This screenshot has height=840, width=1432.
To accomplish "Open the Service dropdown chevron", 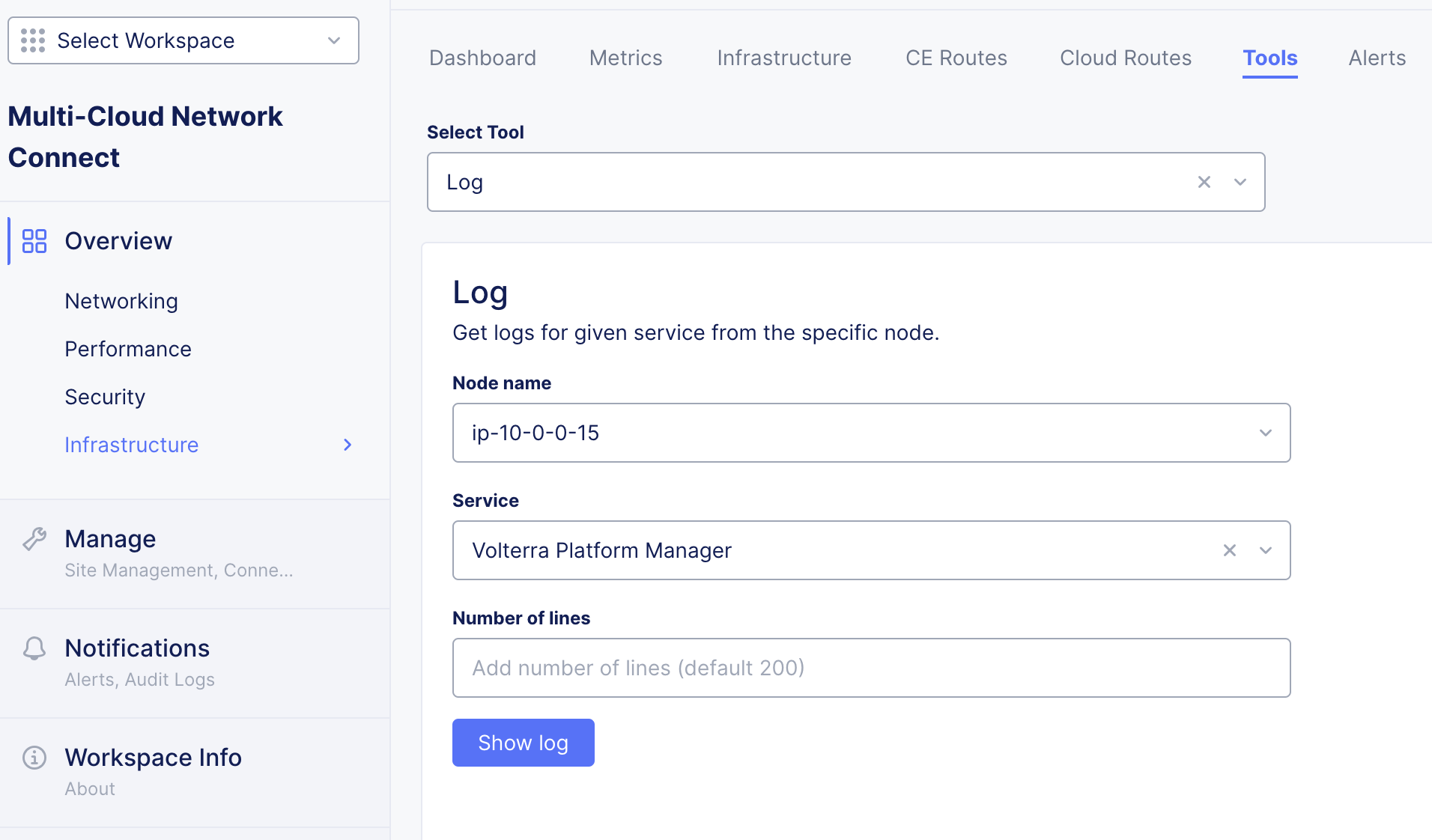I will pos(1266,550).
